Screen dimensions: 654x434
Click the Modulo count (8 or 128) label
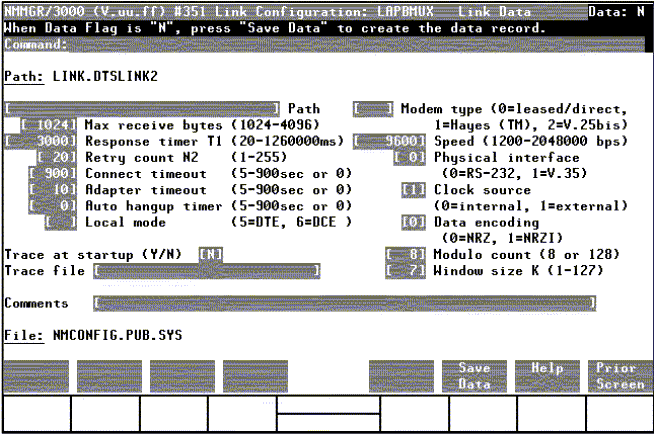pos(527,254)
